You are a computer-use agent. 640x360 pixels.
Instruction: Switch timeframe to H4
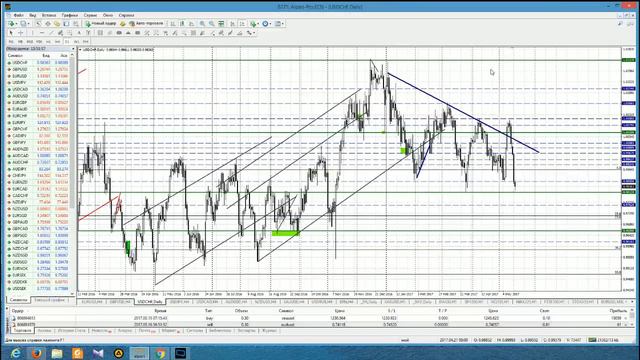[58, 42]
